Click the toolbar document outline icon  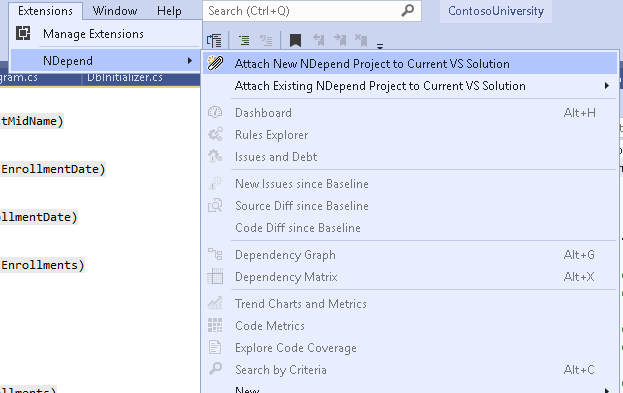[x=214, y=40]
